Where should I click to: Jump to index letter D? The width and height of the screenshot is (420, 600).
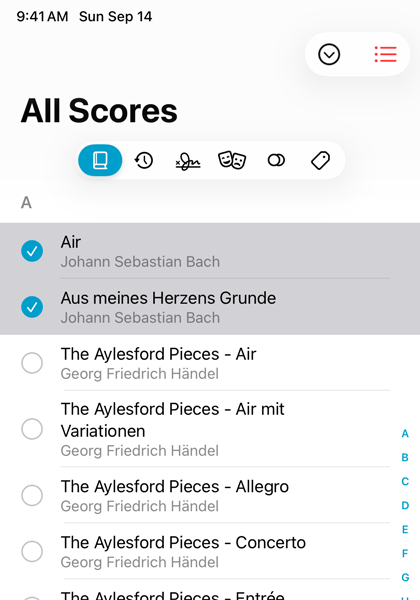(x=405, y=505)
